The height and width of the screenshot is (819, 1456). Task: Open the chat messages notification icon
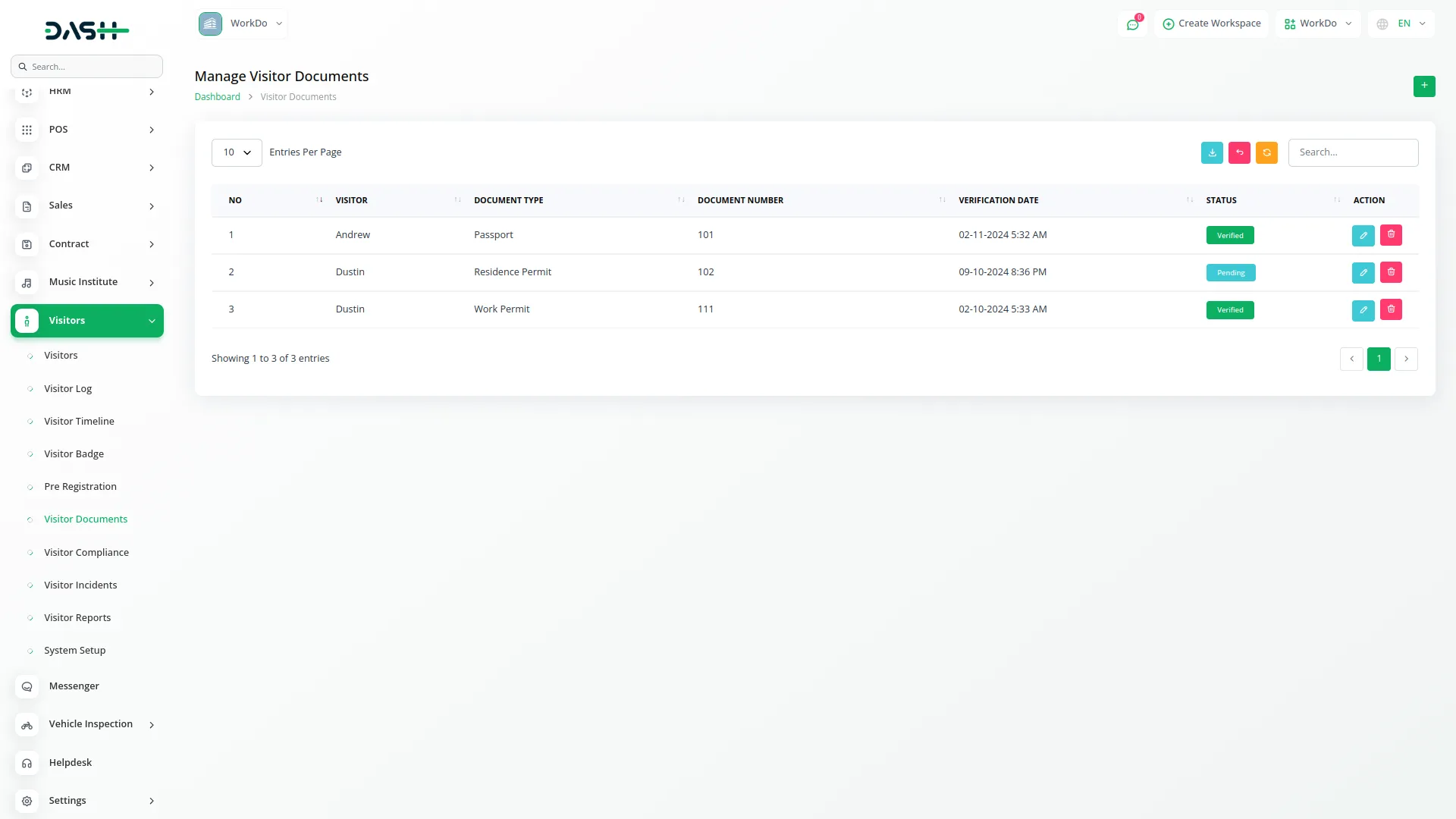point(1132,24)
